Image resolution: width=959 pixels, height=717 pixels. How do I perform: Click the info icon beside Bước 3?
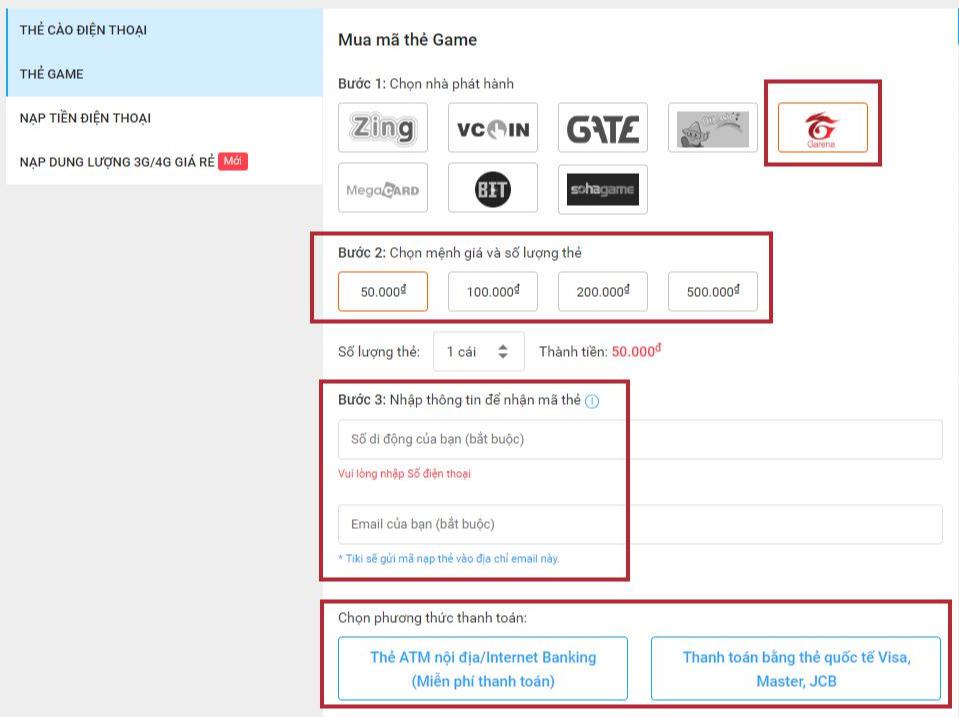click(x=592, y=401)
